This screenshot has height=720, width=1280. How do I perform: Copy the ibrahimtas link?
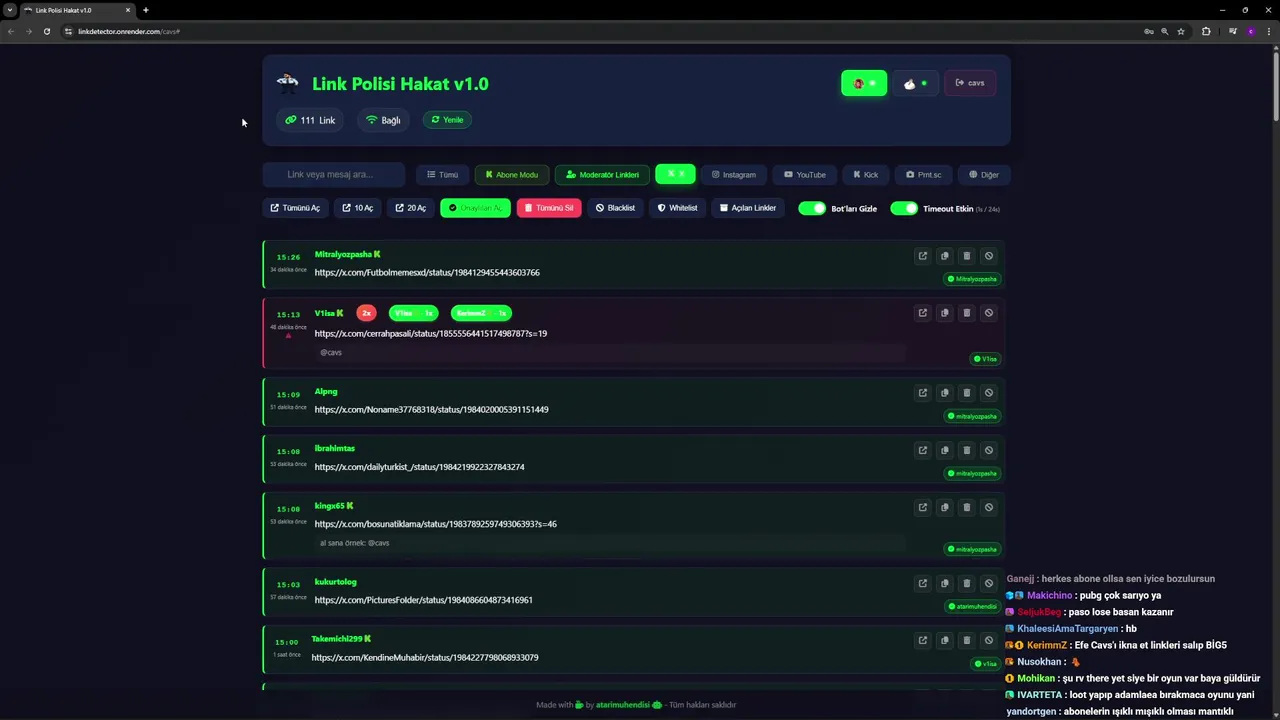coord(944,450)
